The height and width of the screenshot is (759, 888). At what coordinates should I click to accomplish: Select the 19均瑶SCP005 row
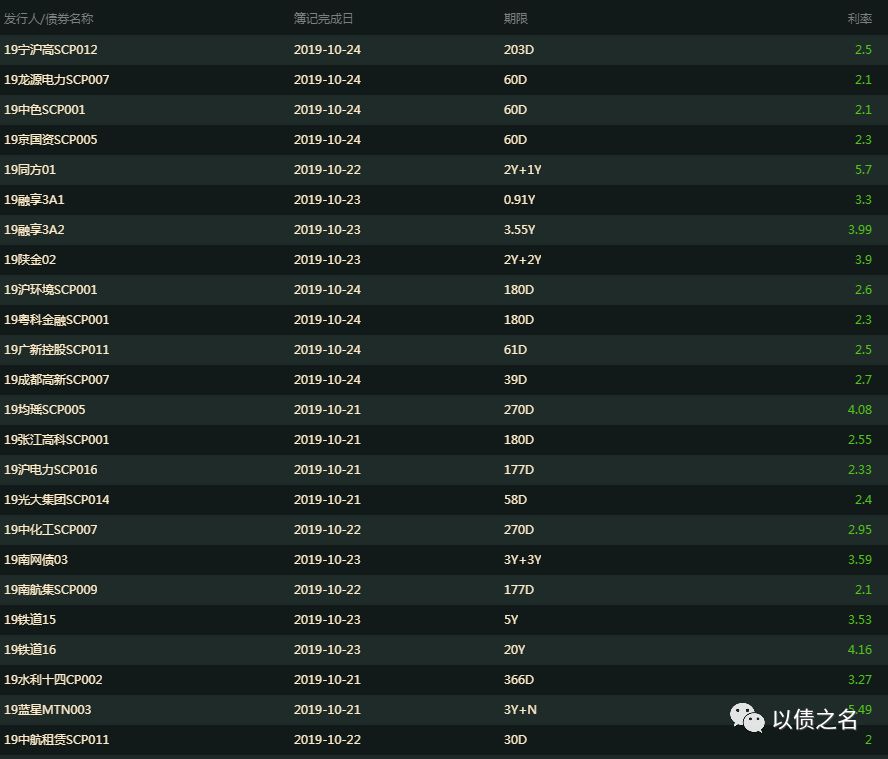pyautogui.click(x=444, y=410)
